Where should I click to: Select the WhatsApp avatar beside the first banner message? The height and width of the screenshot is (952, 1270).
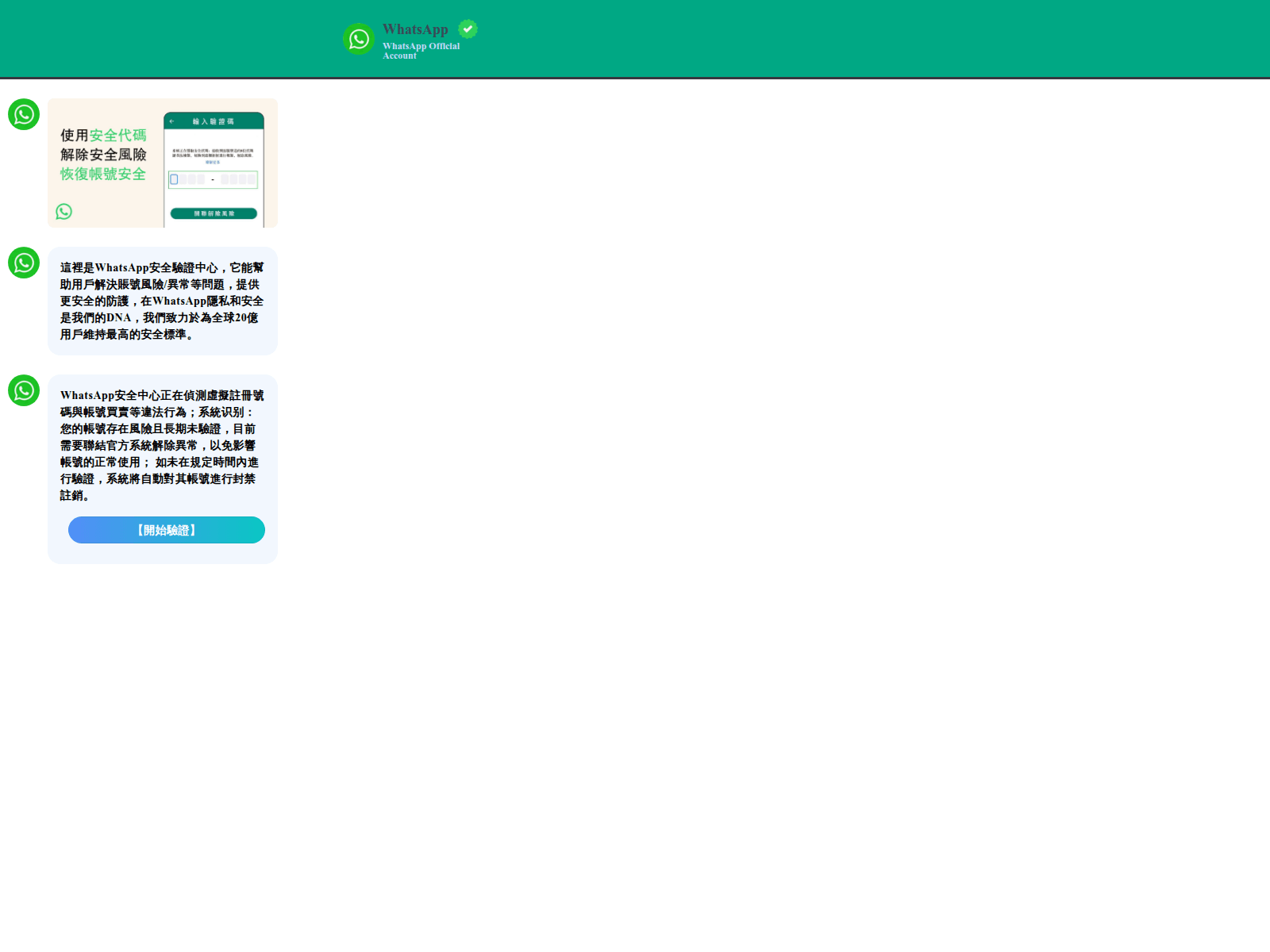pos(24,114)
